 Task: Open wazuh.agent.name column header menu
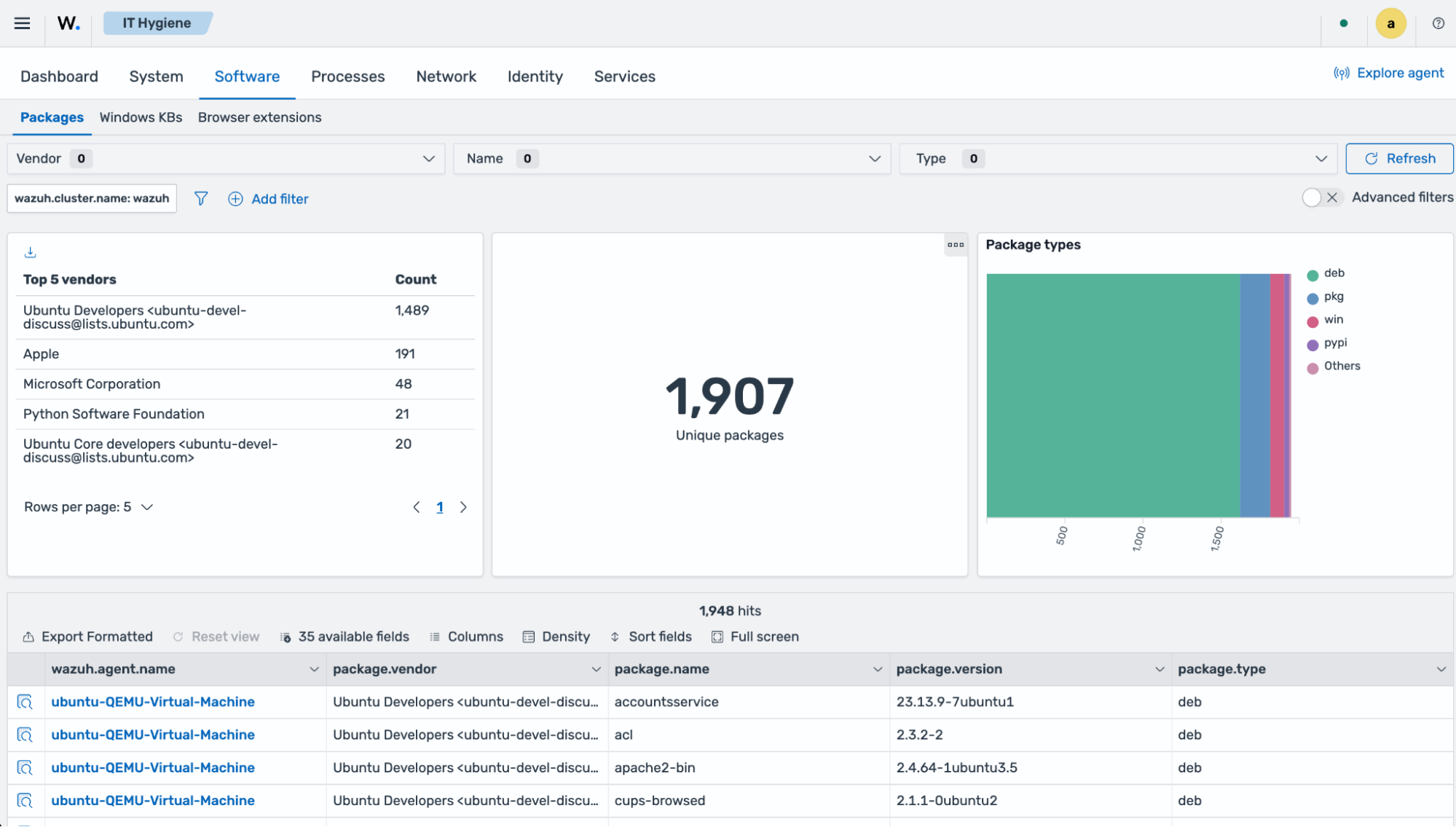(314, 669)
